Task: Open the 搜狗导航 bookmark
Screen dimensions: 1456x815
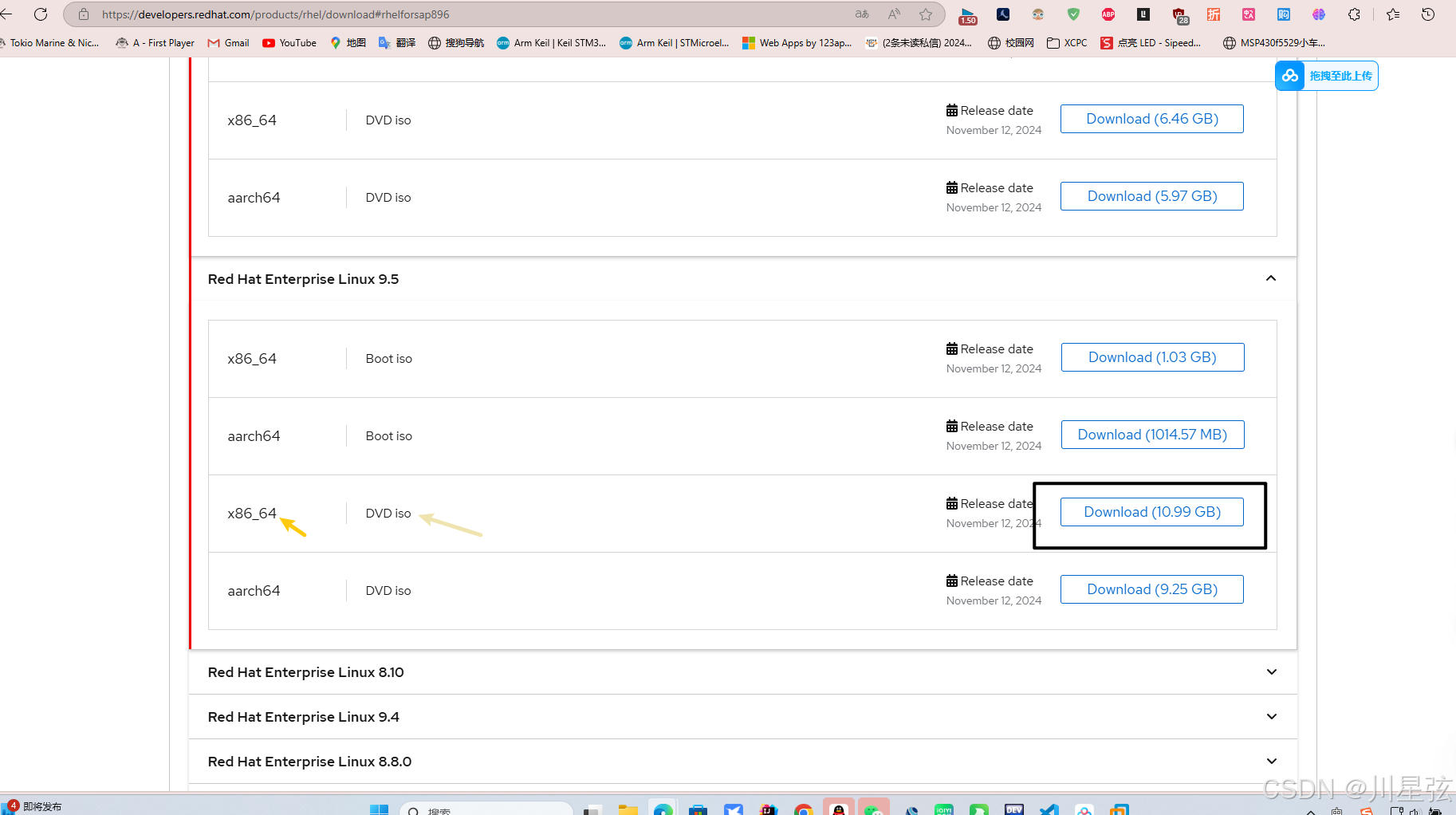Action: [456, 43]
